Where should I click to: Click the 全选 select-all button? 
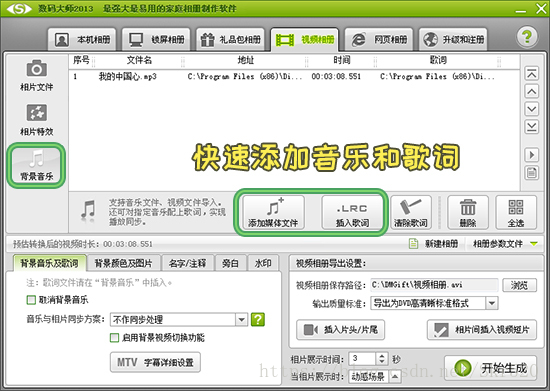click(x=516, y=213)
